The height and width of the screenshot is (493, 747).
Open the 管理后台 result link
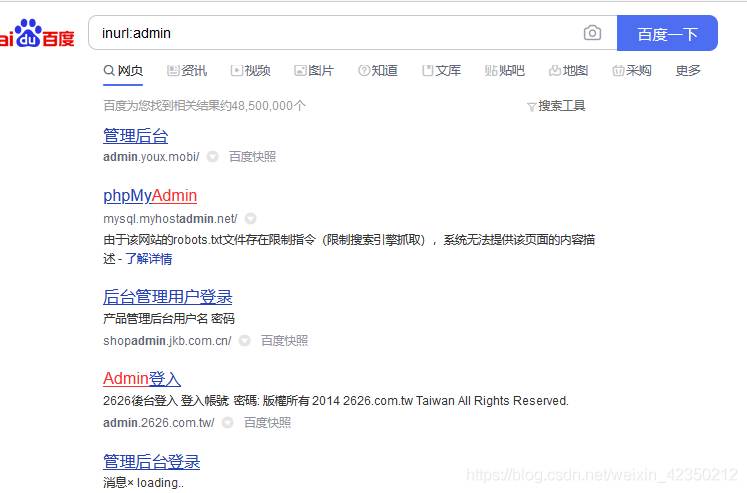point(136,136)
